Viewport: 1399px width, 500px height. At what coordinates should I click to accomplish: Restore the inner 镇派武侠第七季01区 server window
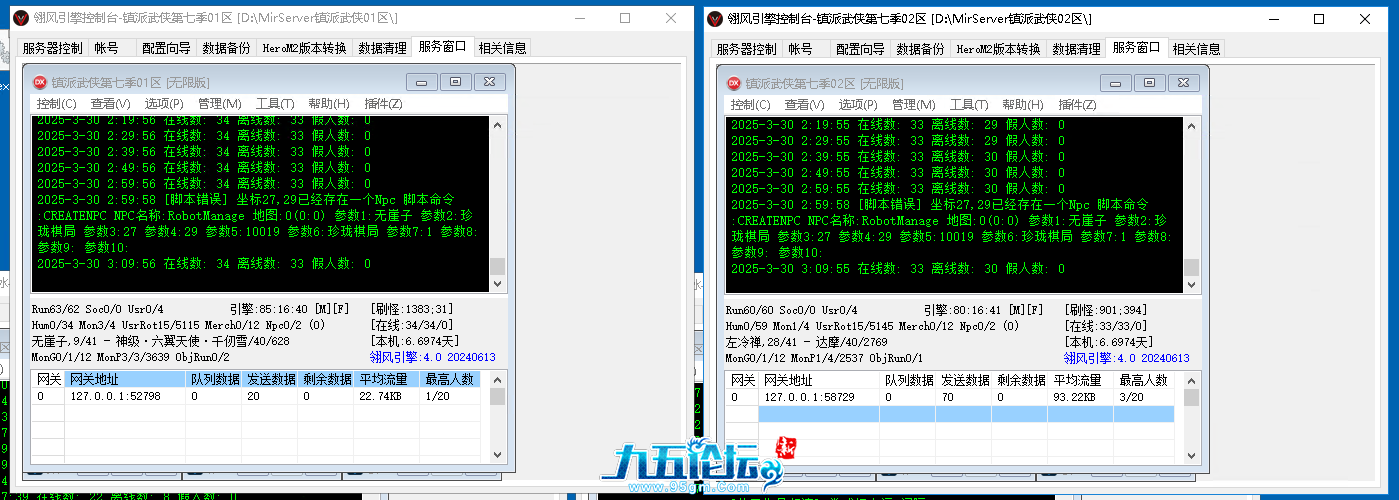click(456, 82)
